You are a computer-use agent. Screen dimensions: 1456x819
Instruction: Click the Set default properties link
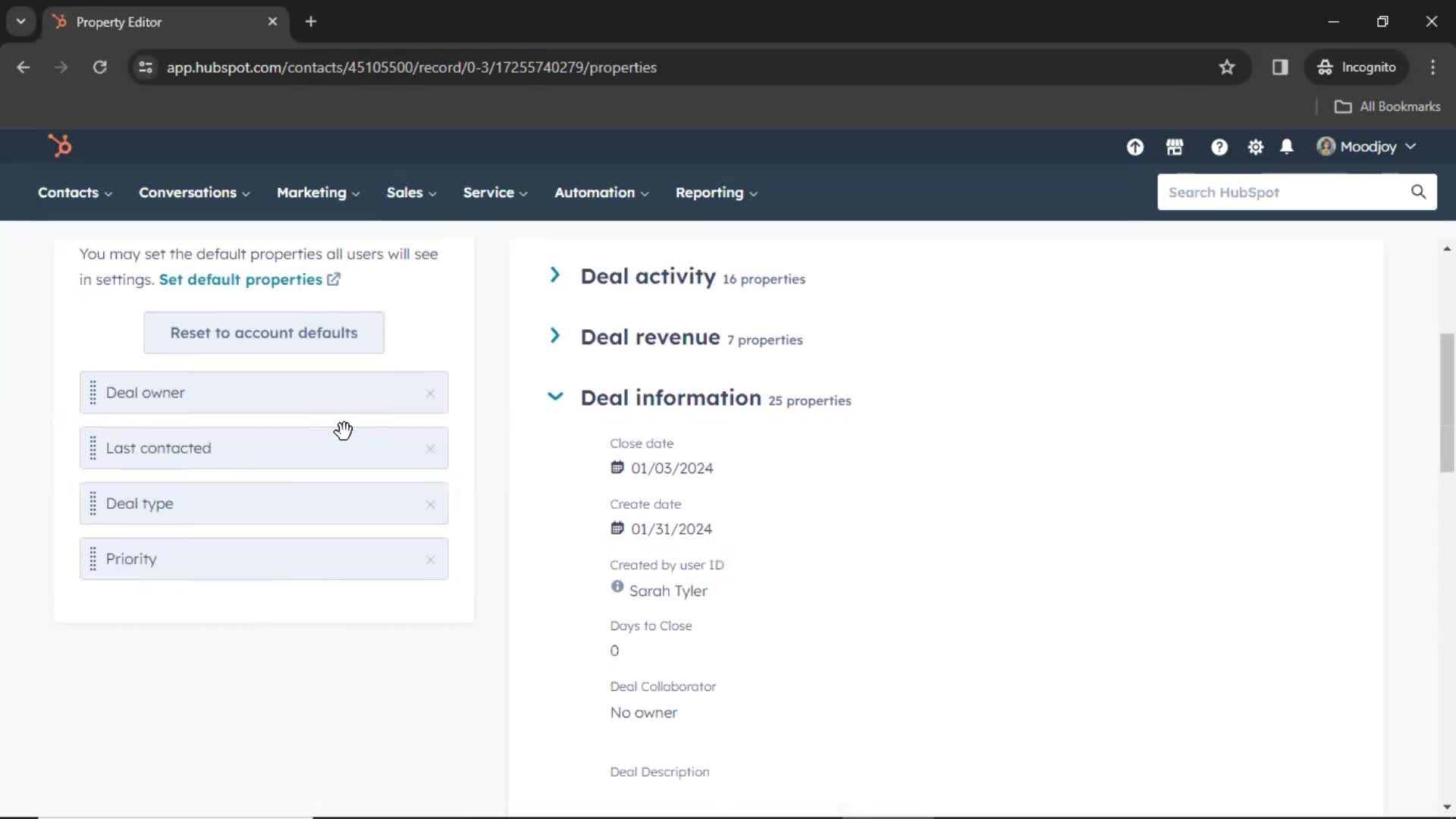click(x=240, y=279)
